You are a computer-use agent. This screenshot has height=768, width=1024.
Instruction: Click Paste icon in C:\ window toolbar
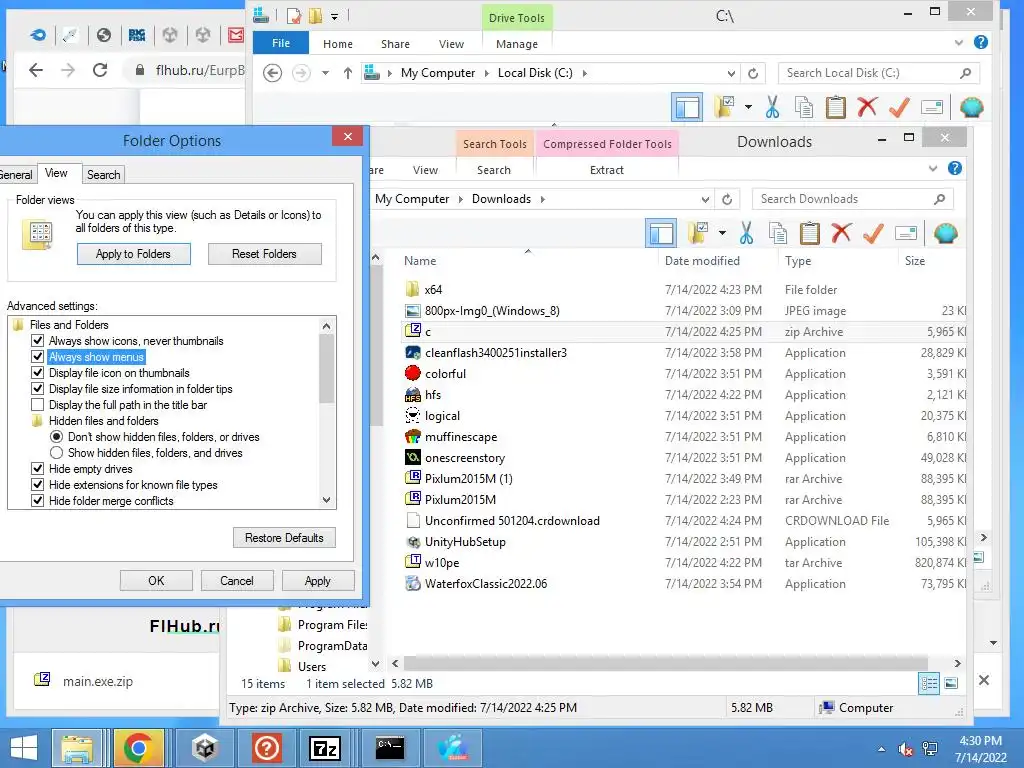click(835, 107)
